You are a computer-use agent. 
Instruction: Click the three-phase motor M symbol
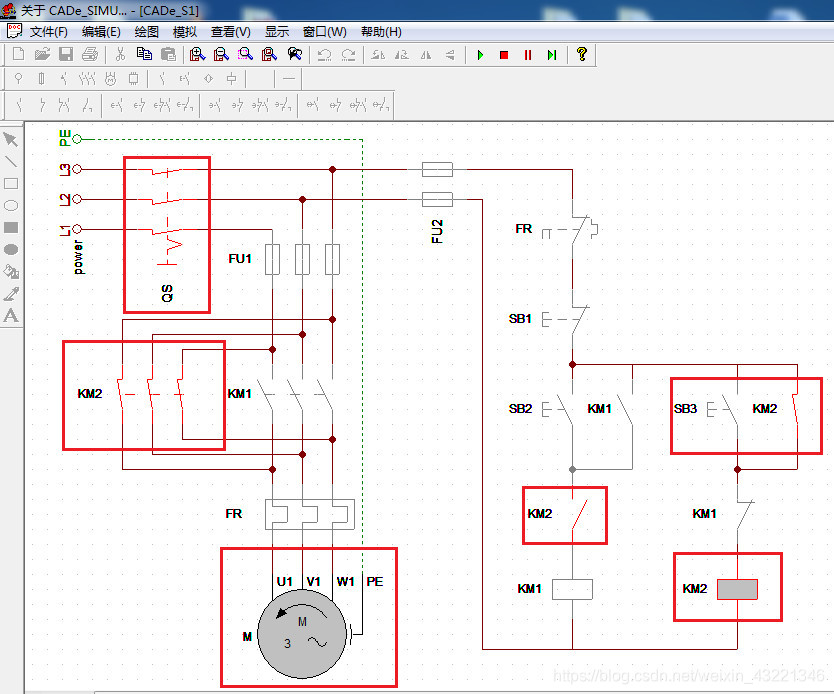click(x=302, y=634)
